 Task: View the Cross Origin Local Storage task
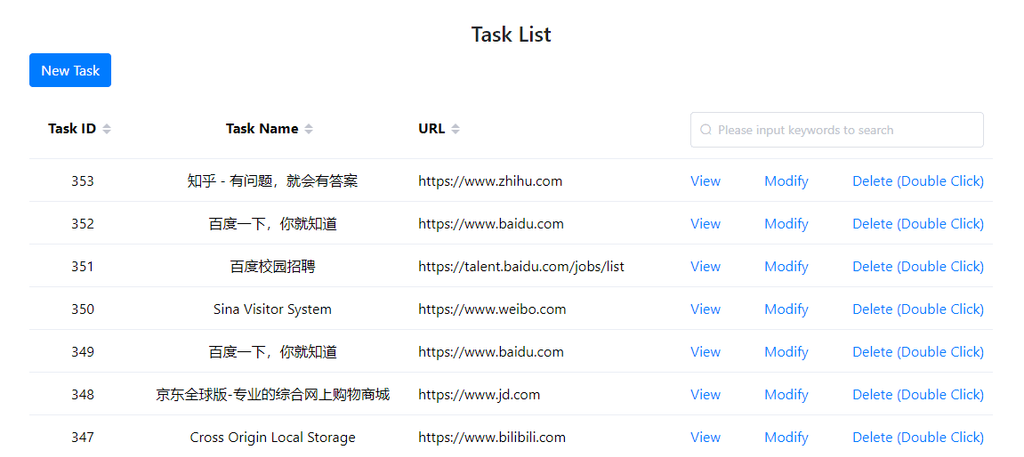(705, 437)
